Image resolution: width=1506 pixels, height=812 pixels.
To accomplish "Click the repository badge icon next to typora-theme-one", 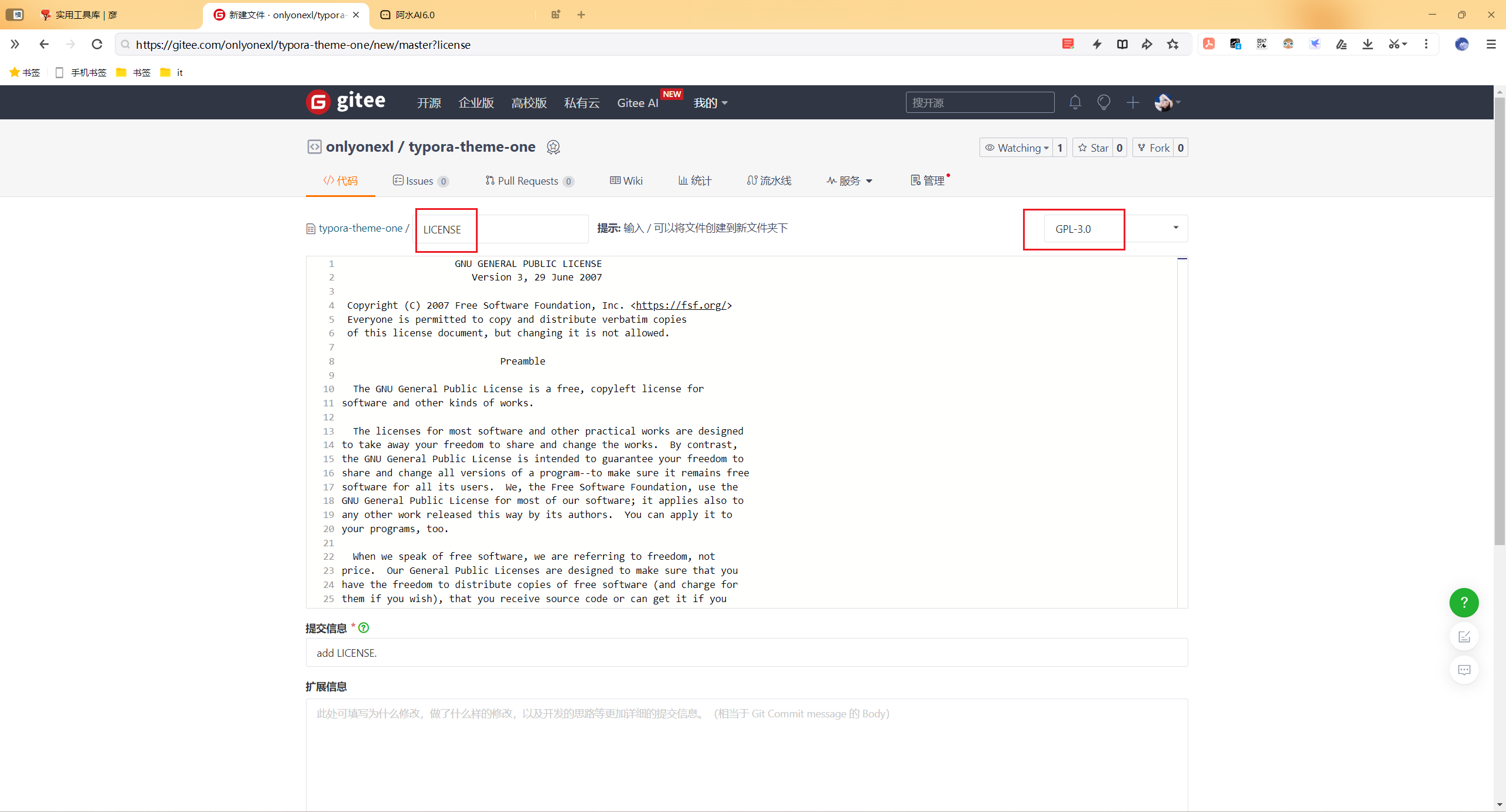I will pyautogui.click(x=553, y=147).
